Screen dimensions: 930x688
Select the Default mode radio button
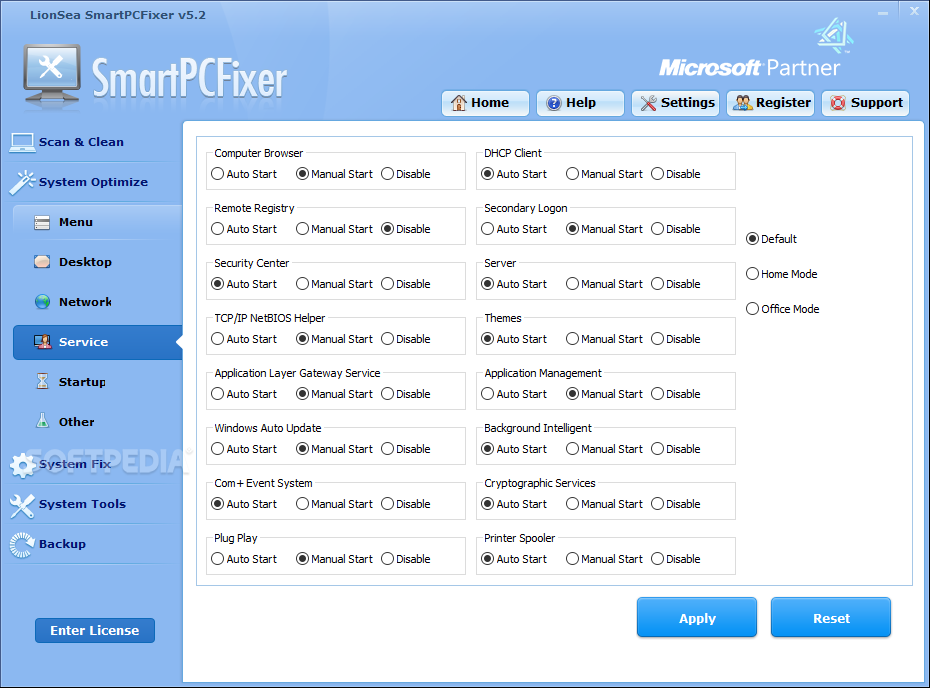752,238
